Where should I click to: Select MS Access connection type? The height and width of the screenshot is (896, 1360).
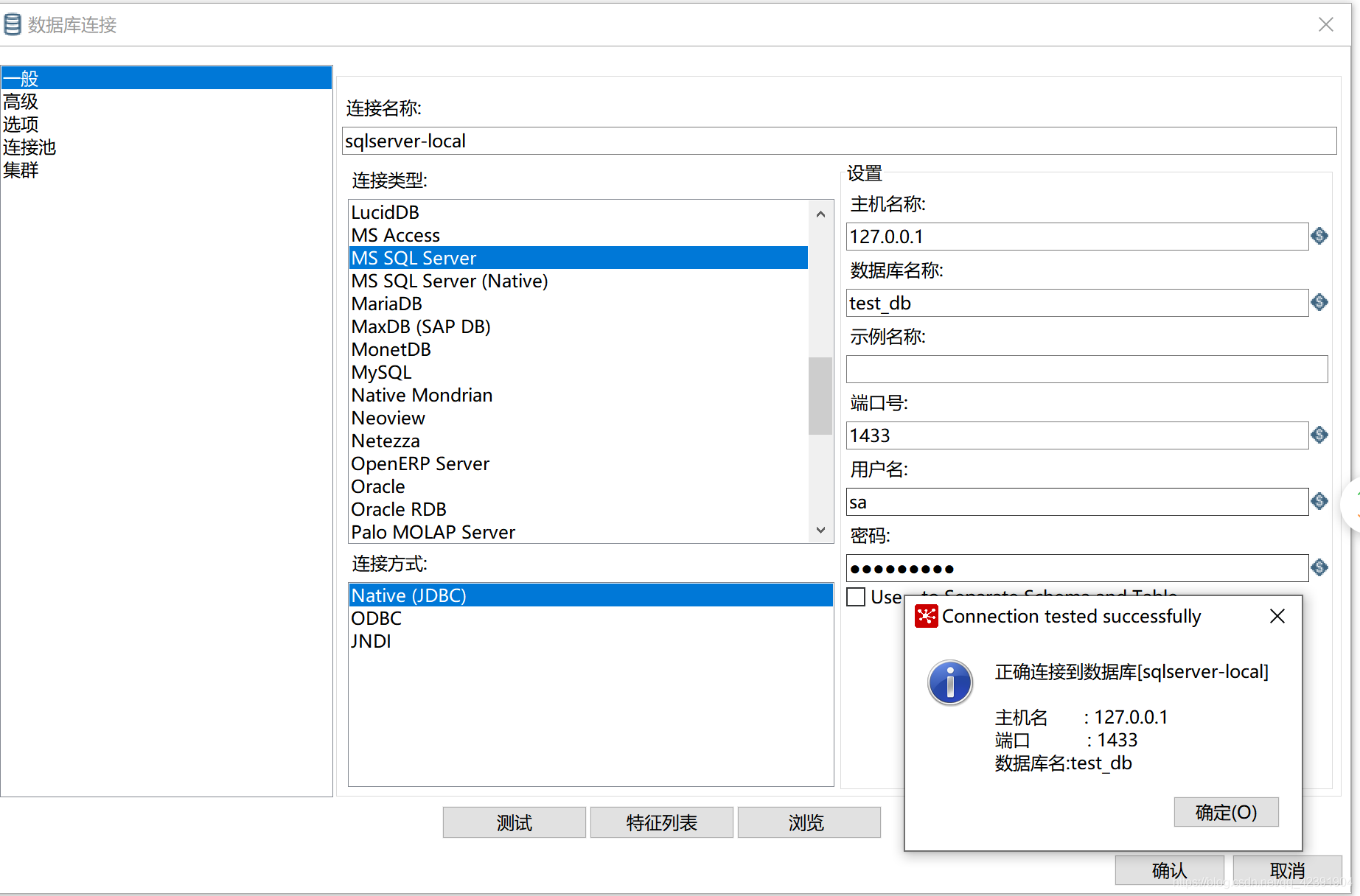click(x=579, y=235)
